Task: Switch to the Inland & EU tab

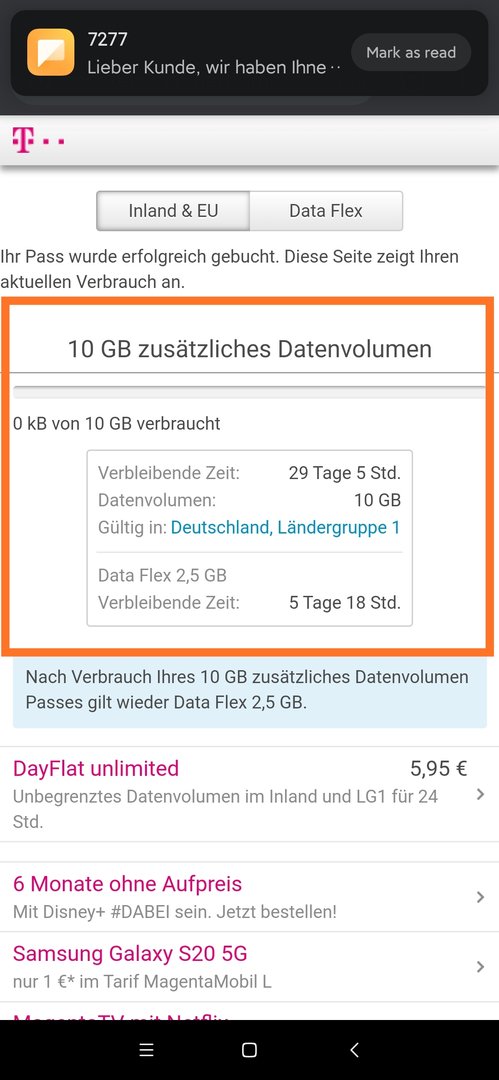Action: (173, 211)
